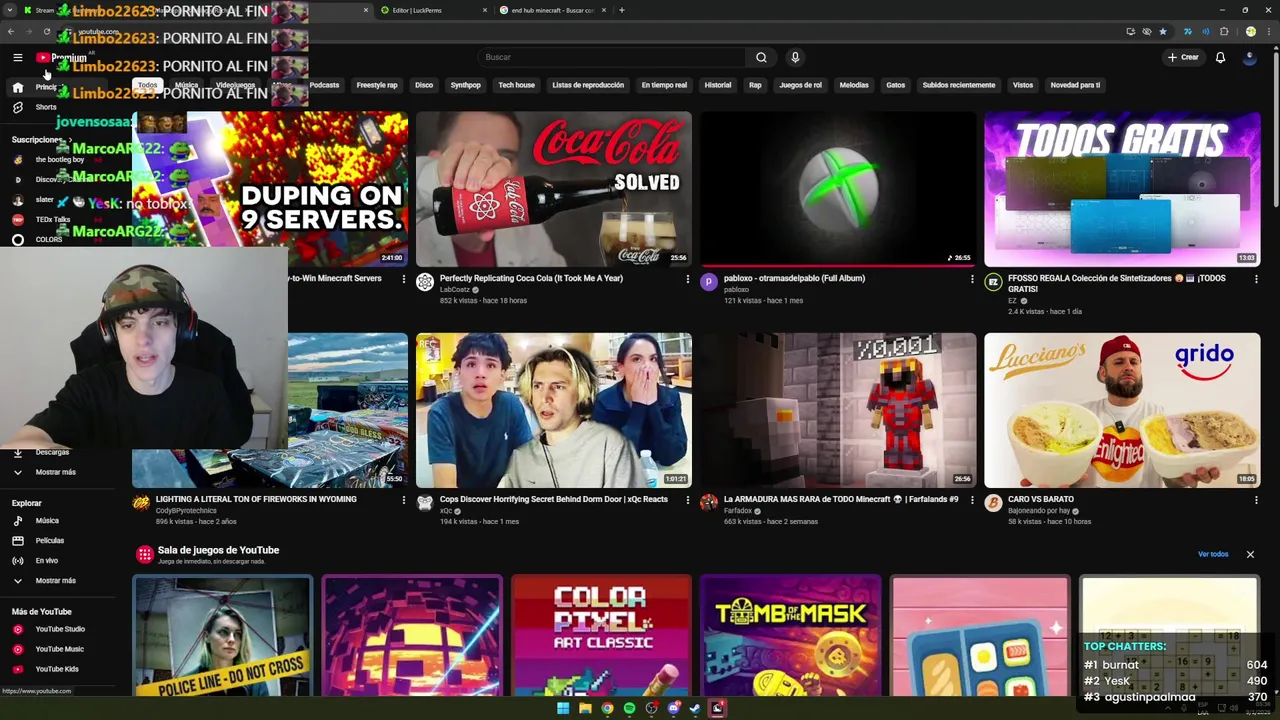Open a new browser tab
The height and width of the screenshot is (720, 1280).
(622, 10)
